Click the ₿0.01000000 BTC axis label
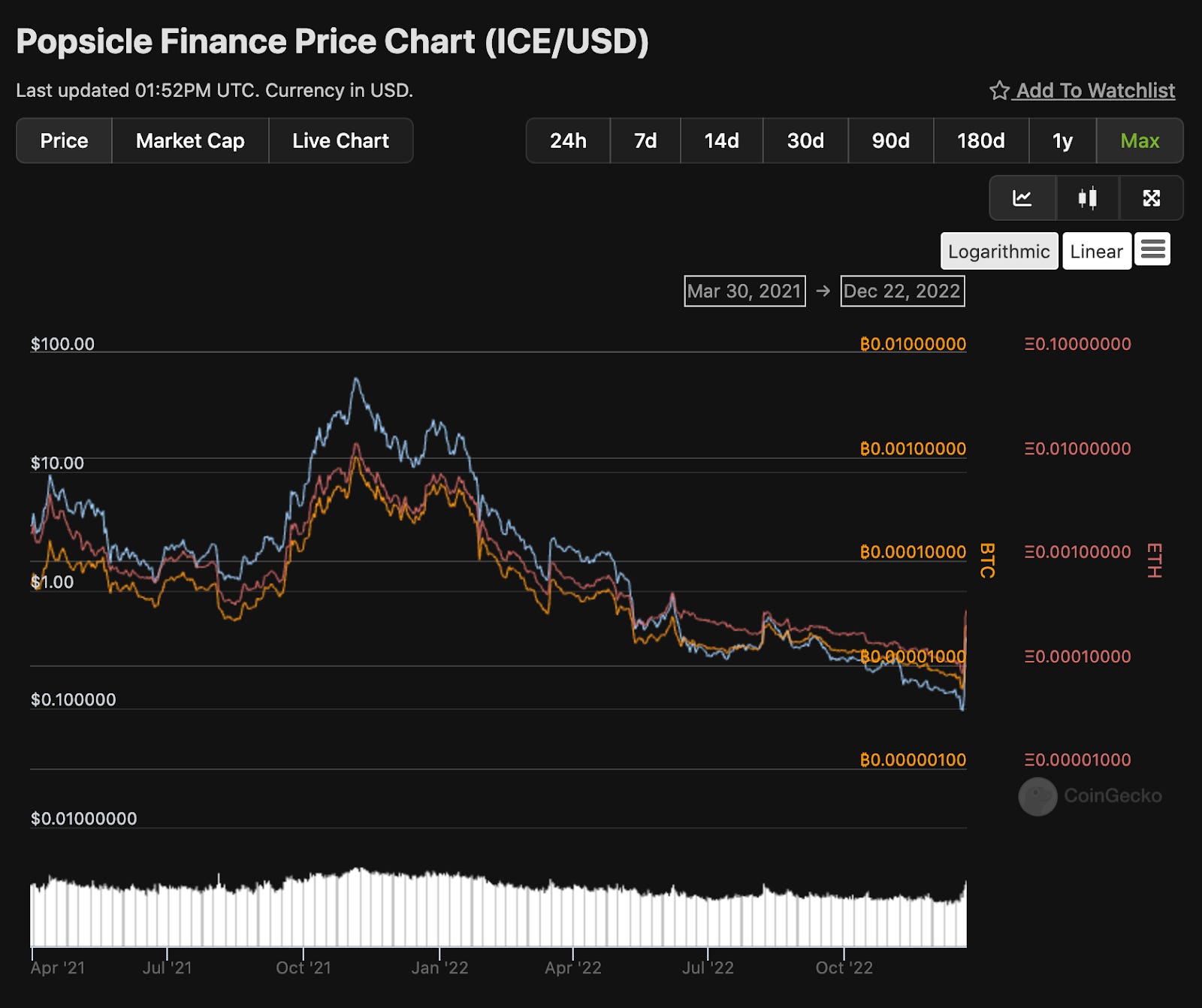The width and height of the screenshot is (1202, 1008). pyautogui.click(x=913, y=344)
